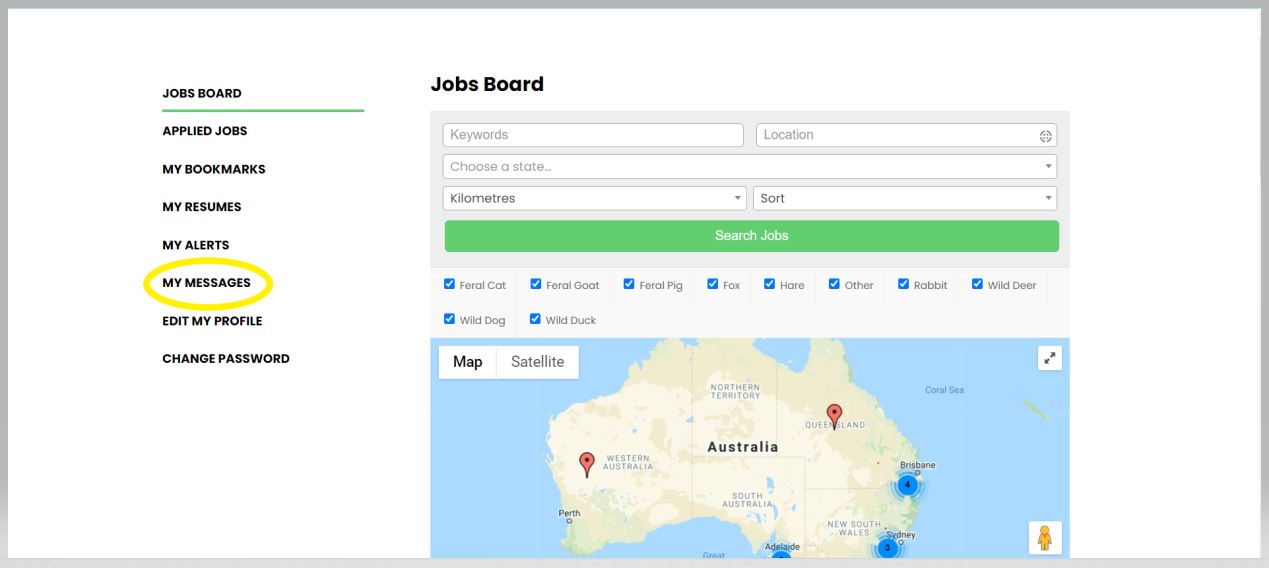Image resolution: width=1269 pixels, height=568 pixels.
Task: Toggle the Wild Duck checkbox
Action: coord(535,320)
